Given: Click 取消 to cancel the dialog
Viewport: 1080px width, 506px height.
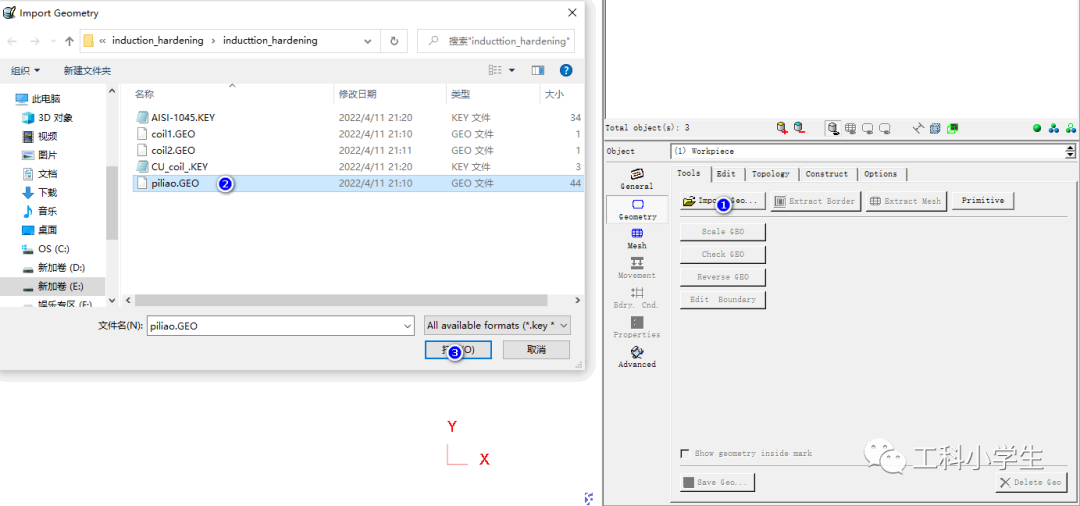Looking at the screenshot, I should point(537,350).
